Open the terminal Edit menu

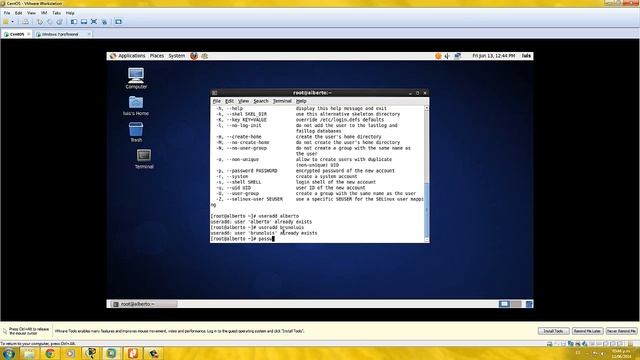click(x=229, y=101)
